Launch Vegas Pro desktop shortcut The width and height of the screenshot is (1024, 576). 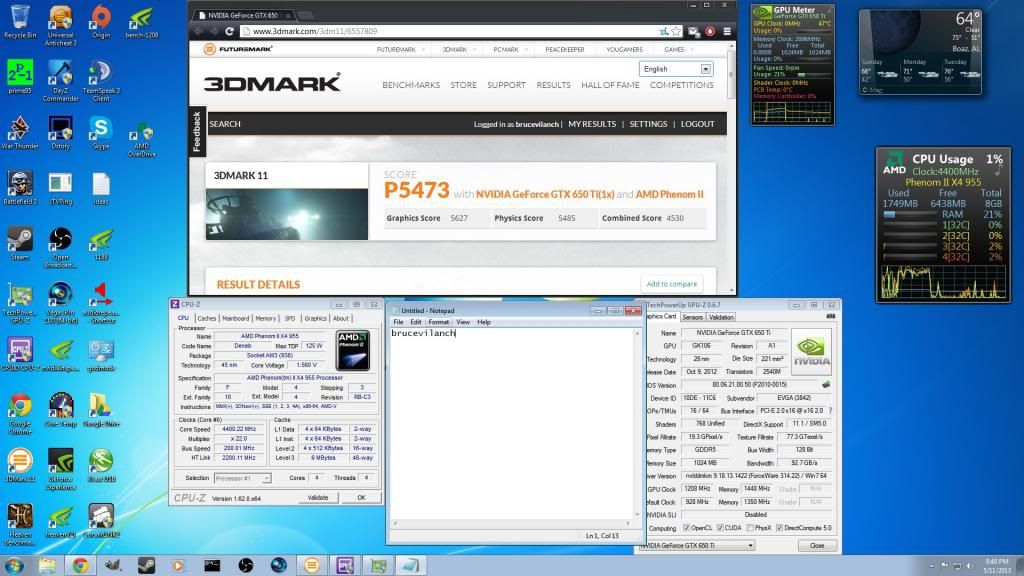(60, 302)
